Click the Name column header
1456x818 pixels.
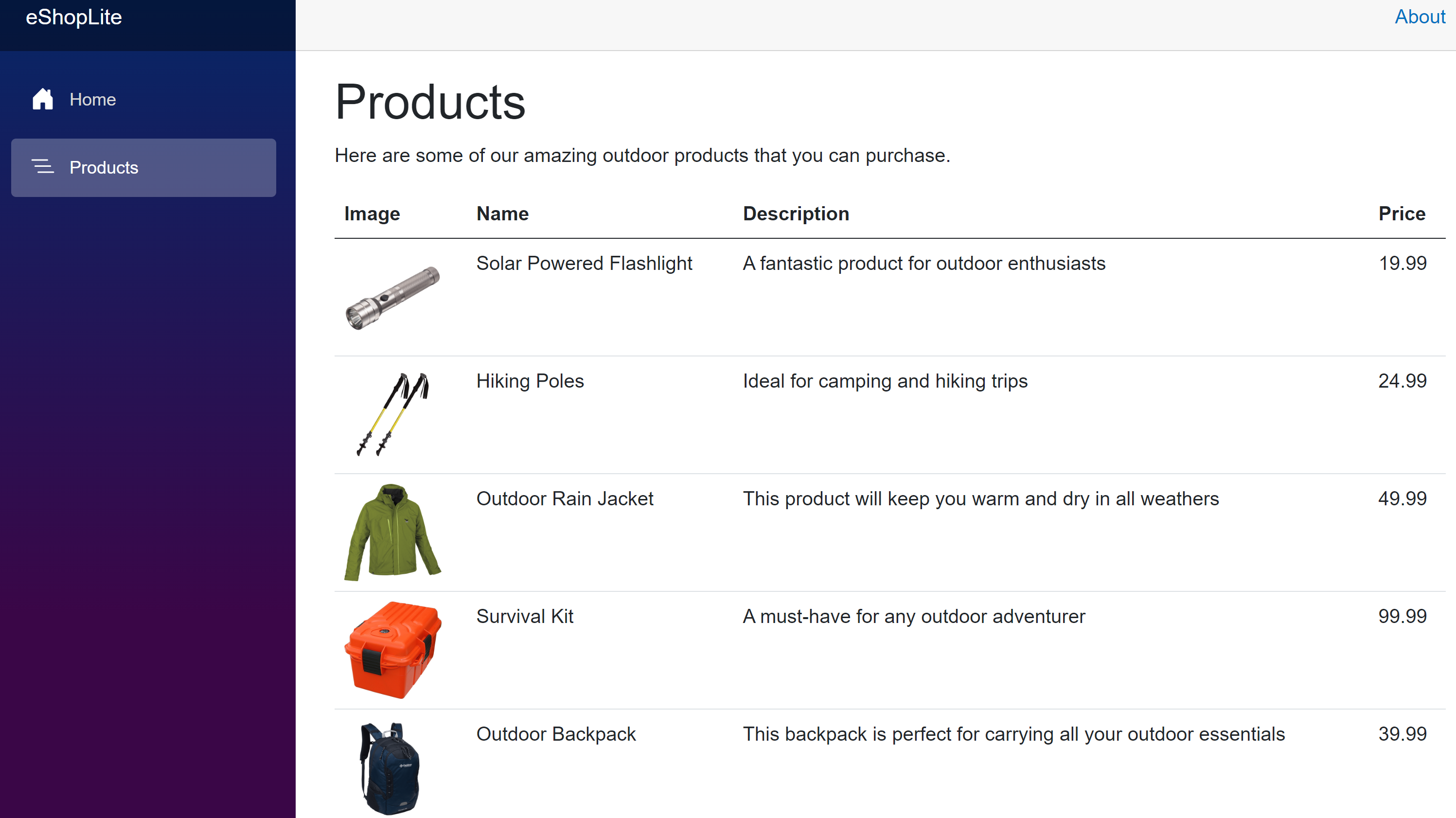pyautogui.click(x=502, y=213)
